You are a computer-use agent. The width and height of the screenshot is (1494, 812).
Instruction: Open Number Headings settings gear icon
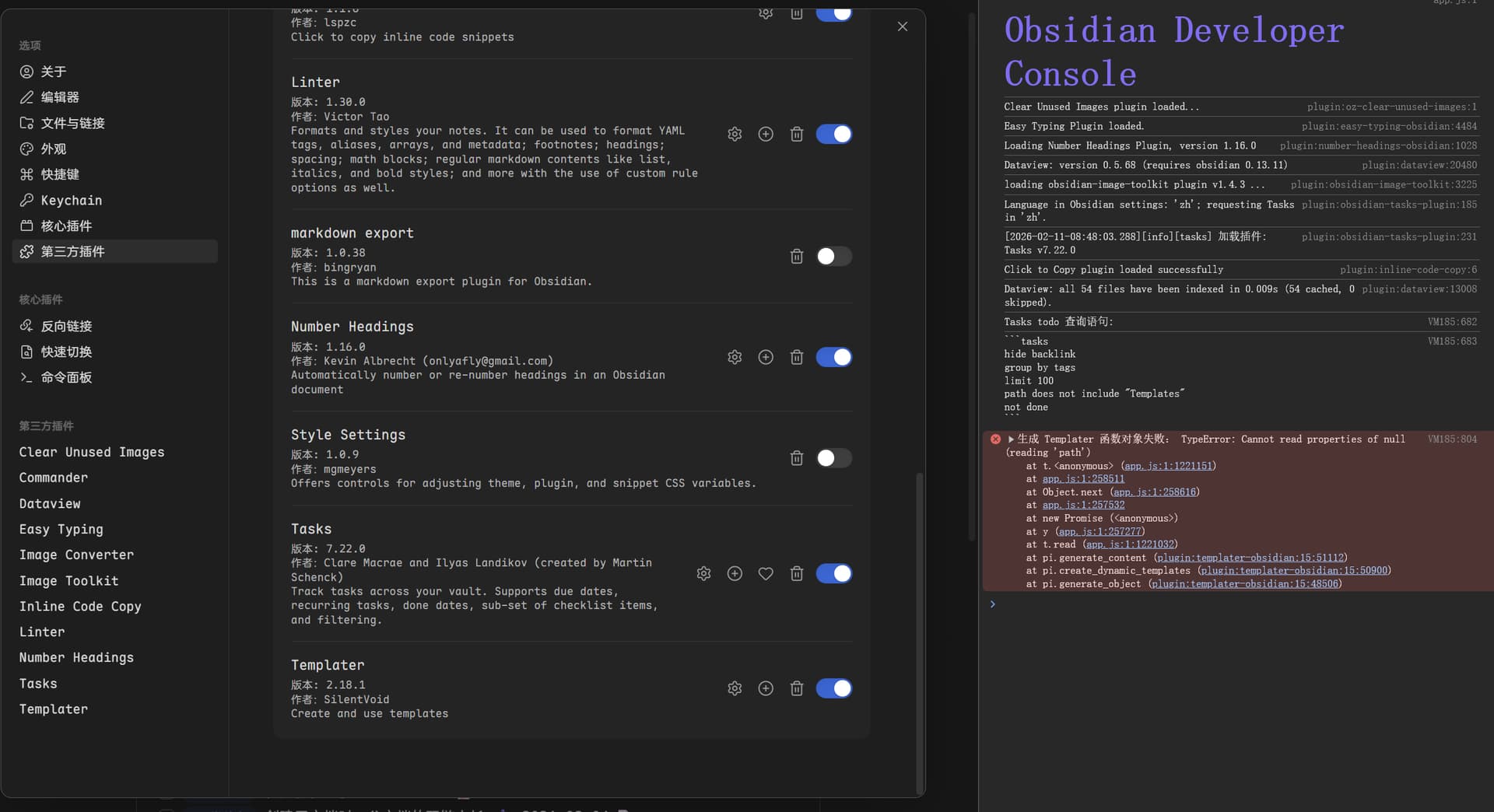[x=735, y=358]
